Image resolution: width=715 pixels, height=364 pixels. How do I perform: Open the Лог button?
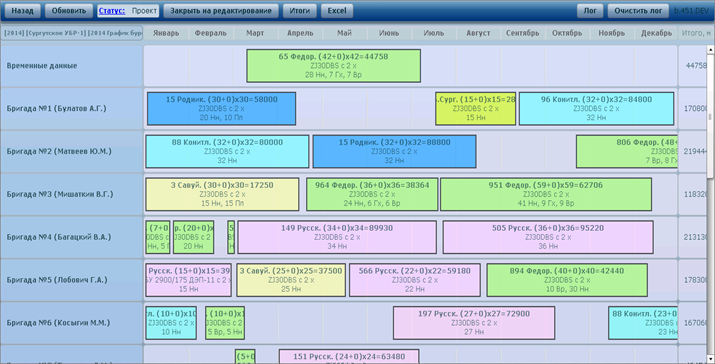click(590, 10)
